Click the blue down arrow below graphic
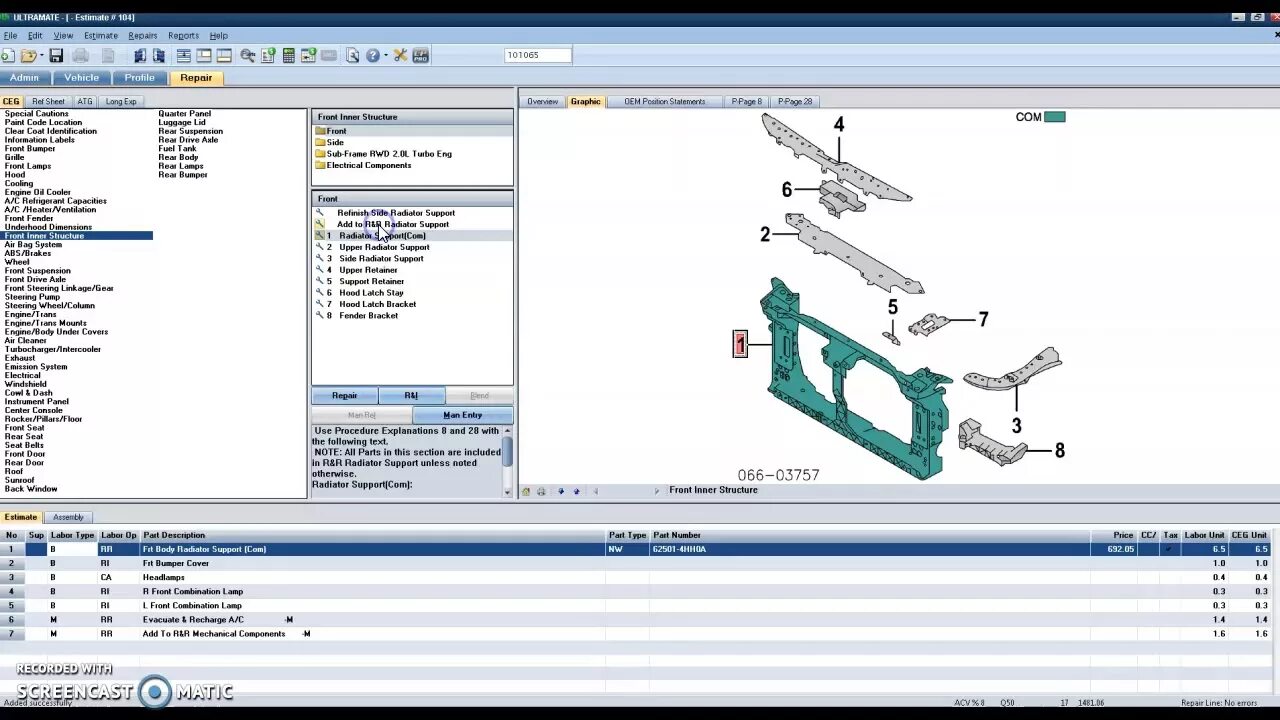 [561, 491]
